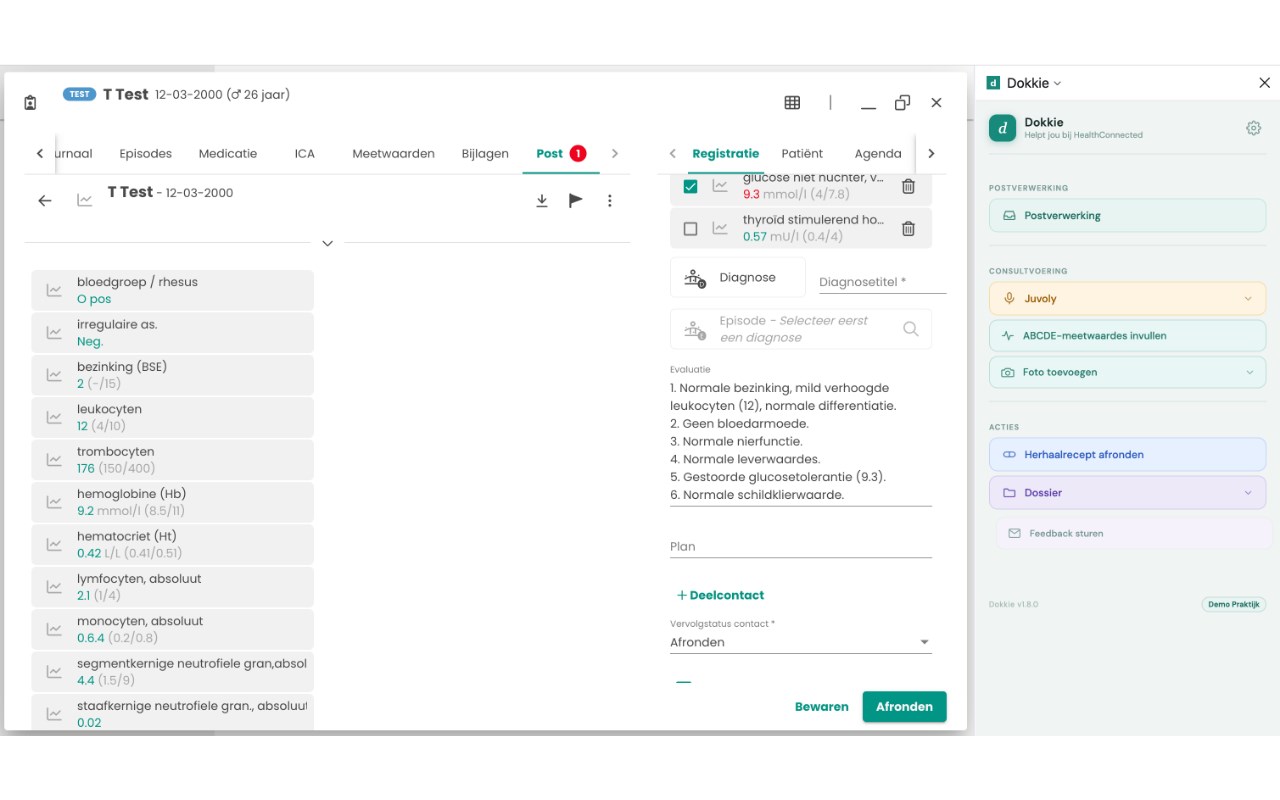Delete the thyroïd stimulerend hormoon entry

[x=908, y=228]
